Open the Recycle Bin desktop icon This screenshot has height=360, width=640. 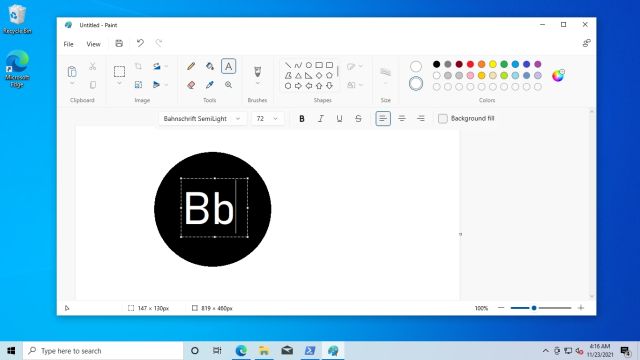17,19
